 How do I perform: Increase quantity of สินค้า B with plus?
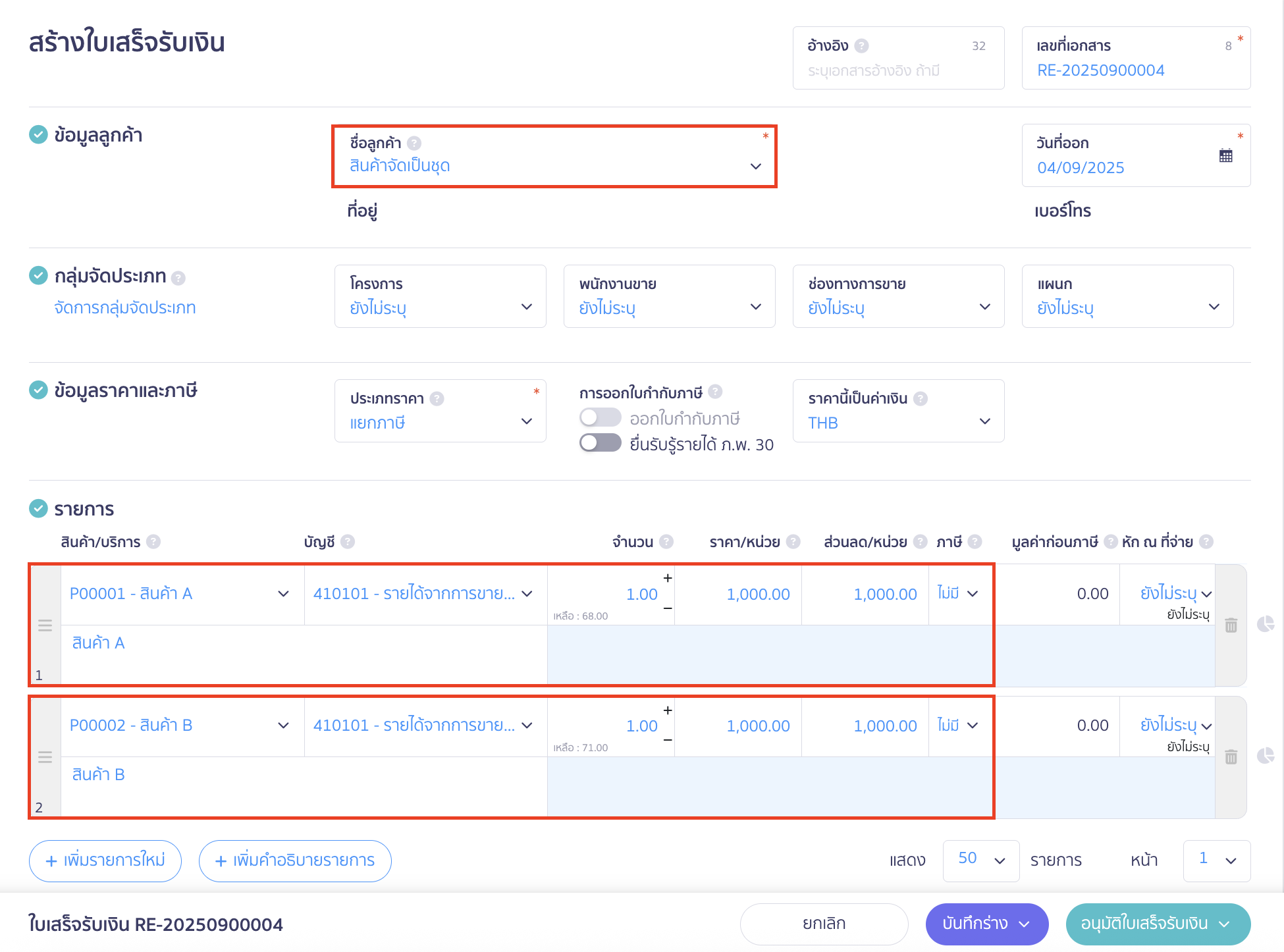pos(668,710)
